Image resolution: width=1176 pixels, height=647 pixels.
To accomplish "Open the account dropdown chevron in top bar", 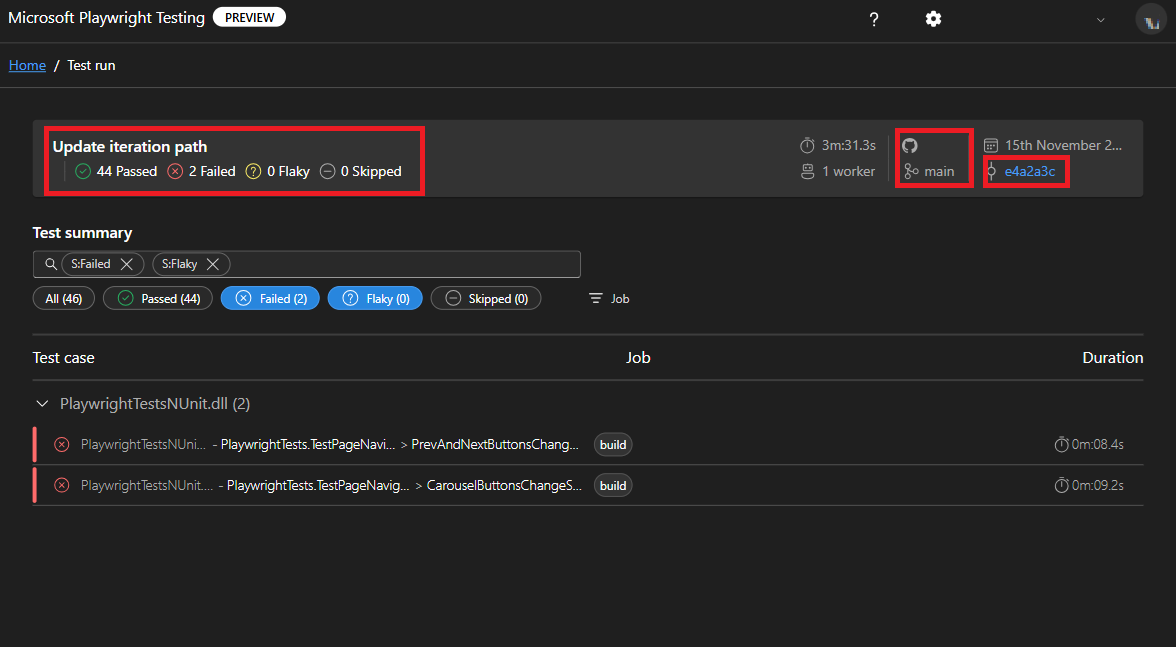I will tap(1101, 19).
